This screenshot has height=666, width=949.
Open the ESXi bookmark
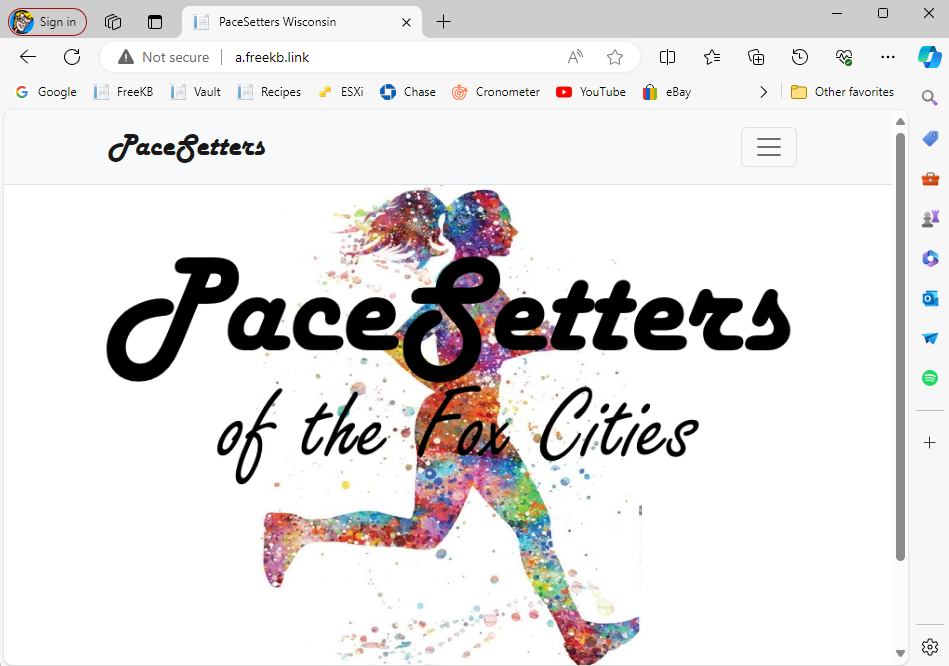coord(341,92)
